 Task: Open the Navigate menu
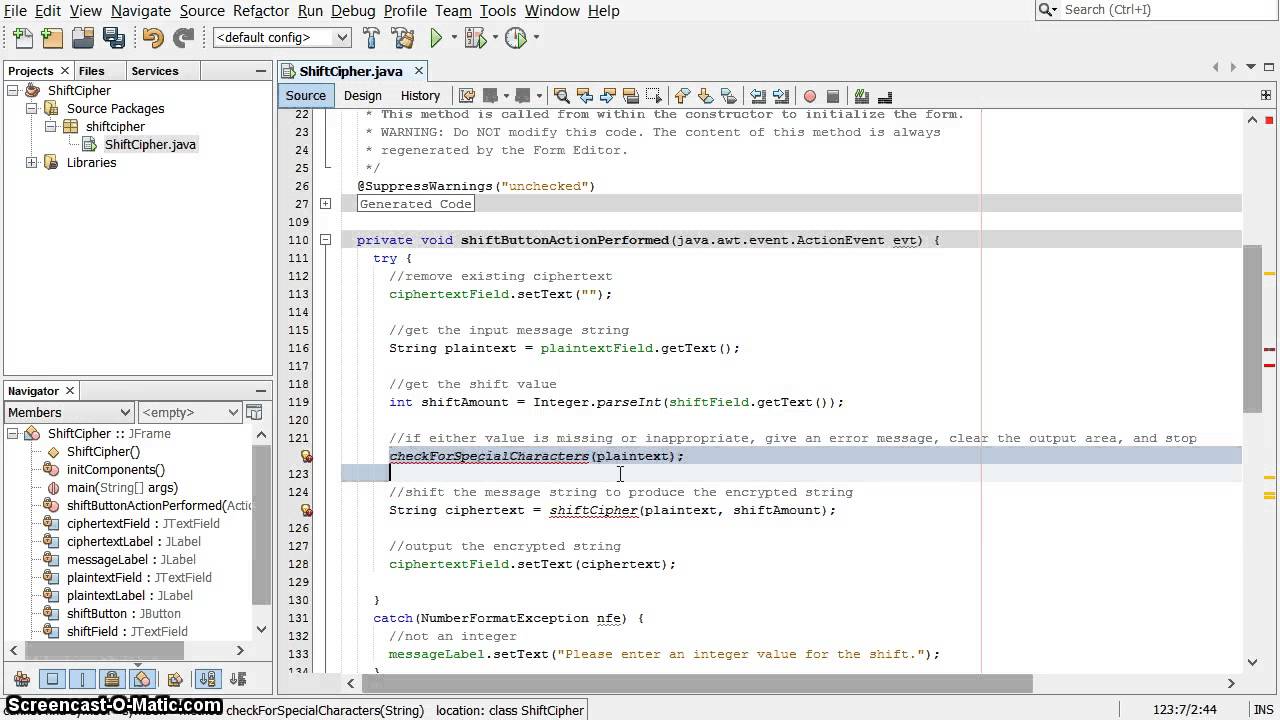[141, 10]
